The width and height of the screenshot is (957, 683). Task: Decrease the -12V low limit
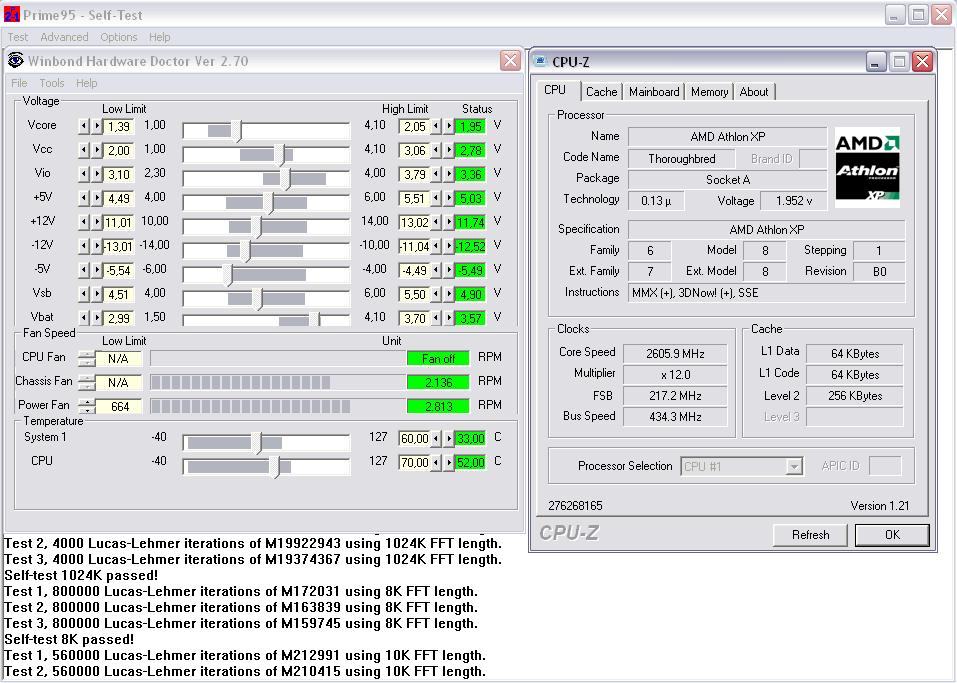click(x=84, y=246)
